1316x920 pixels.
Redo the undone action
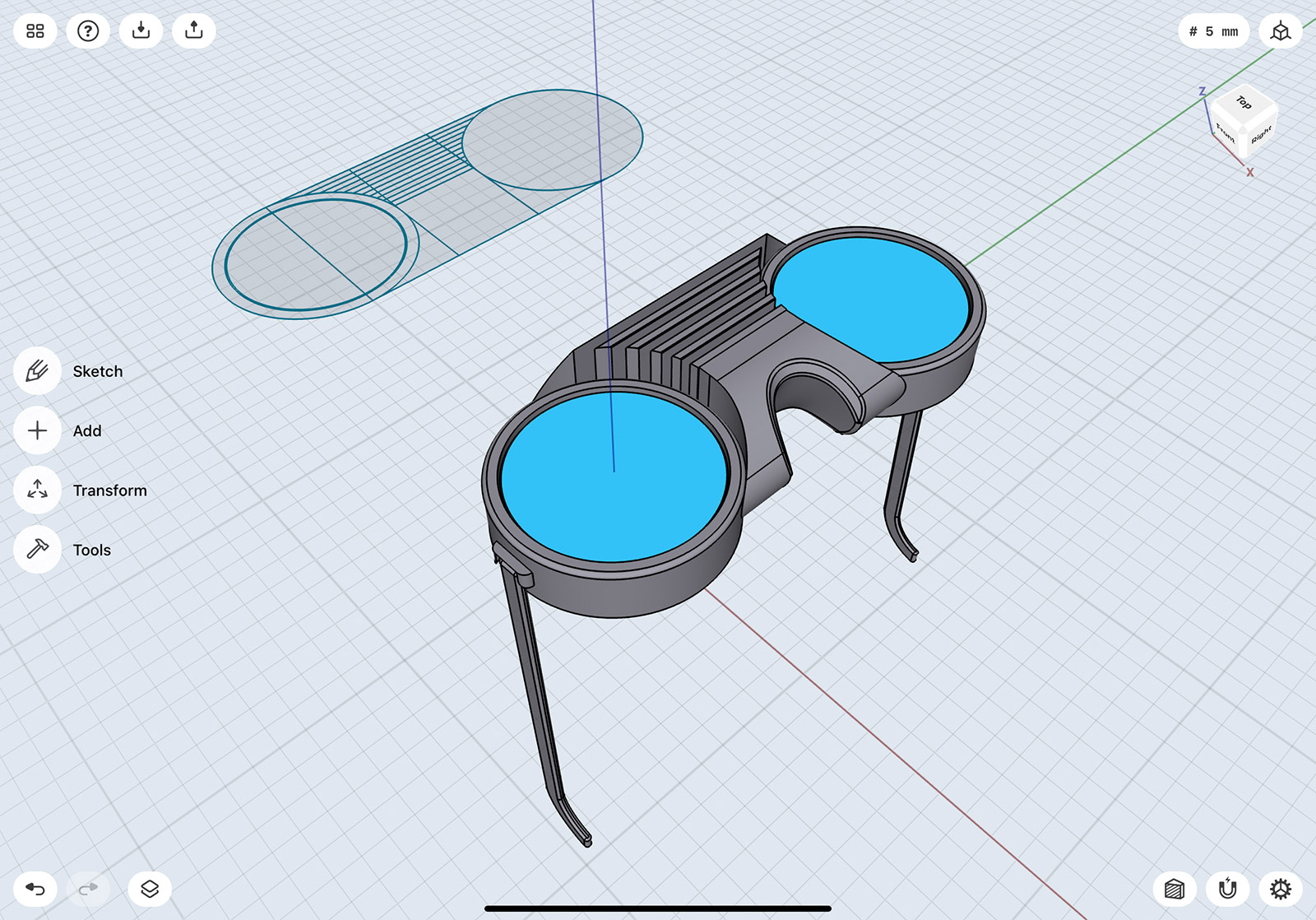tap(88, 889)
